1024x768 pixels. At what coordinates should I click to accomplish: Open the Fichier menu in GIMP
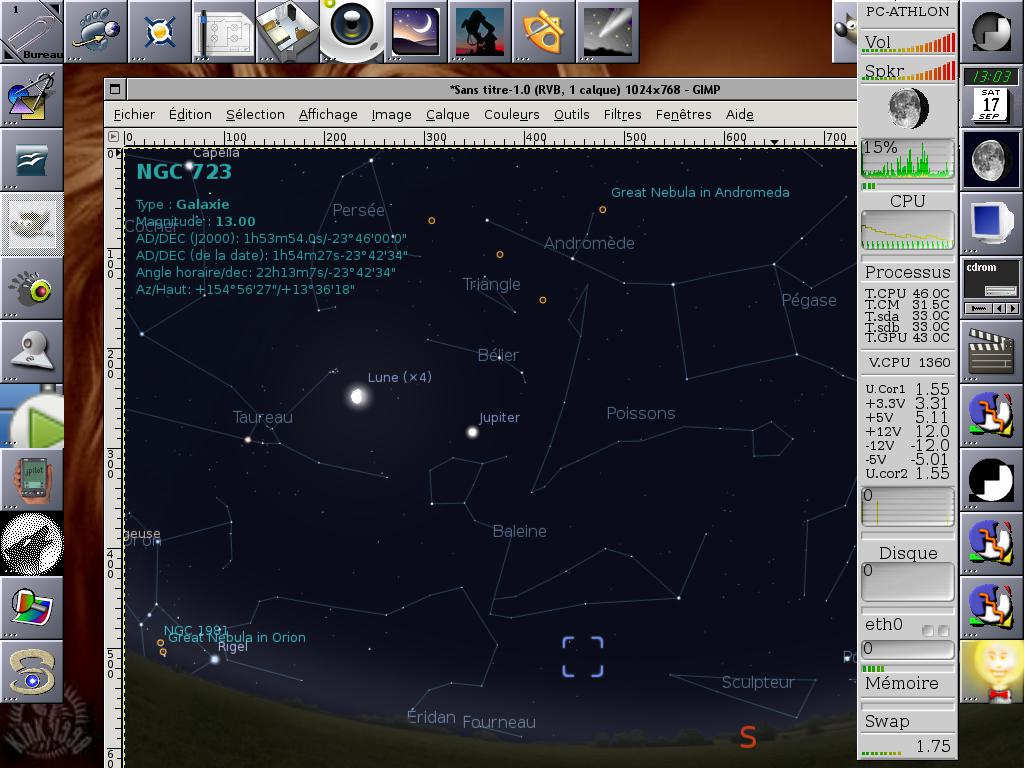(134, 114)
